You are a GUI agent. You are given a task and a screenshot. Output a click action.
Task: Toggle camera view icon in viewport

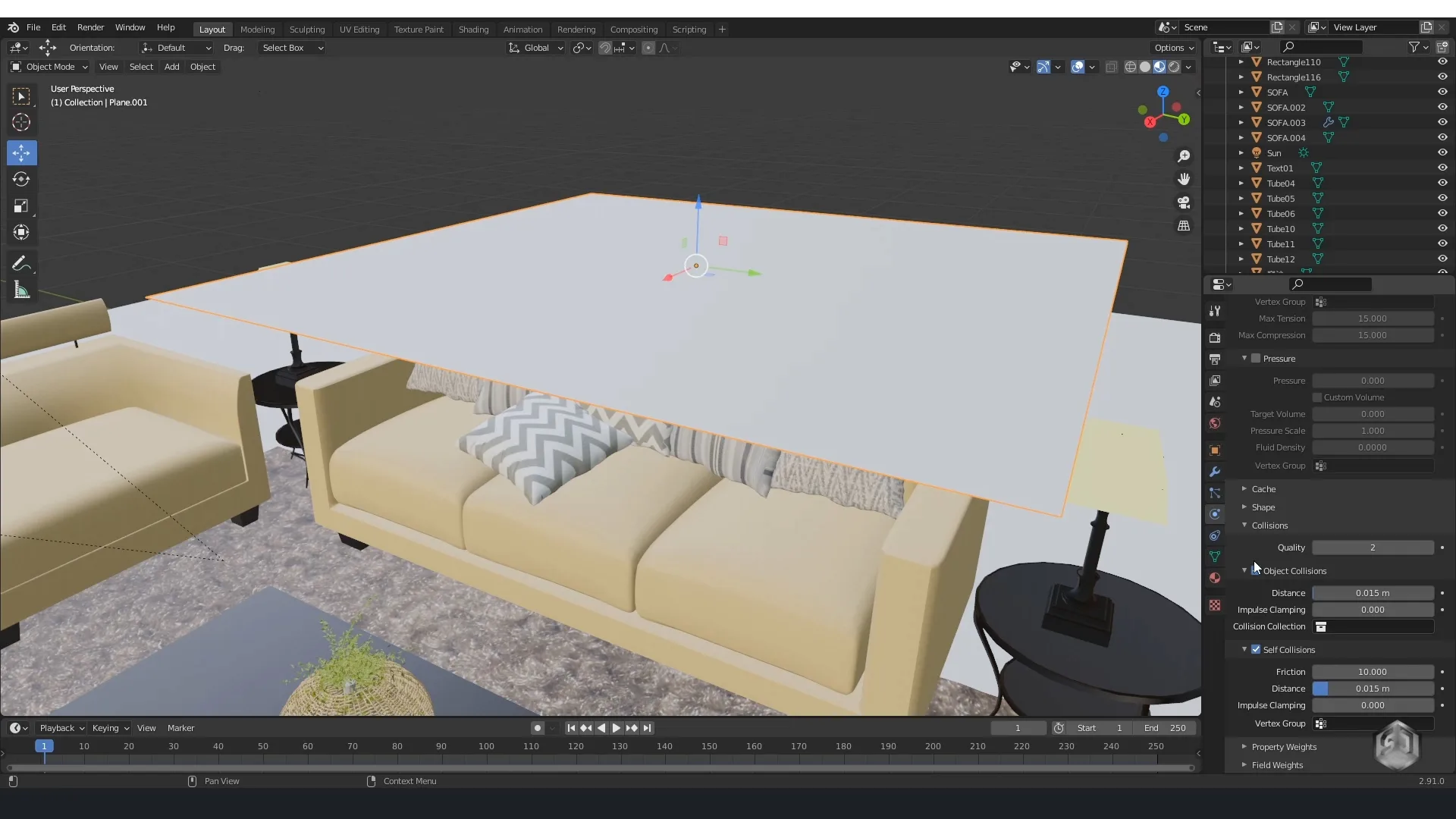pyautogui.click(x=1184, y=202)
